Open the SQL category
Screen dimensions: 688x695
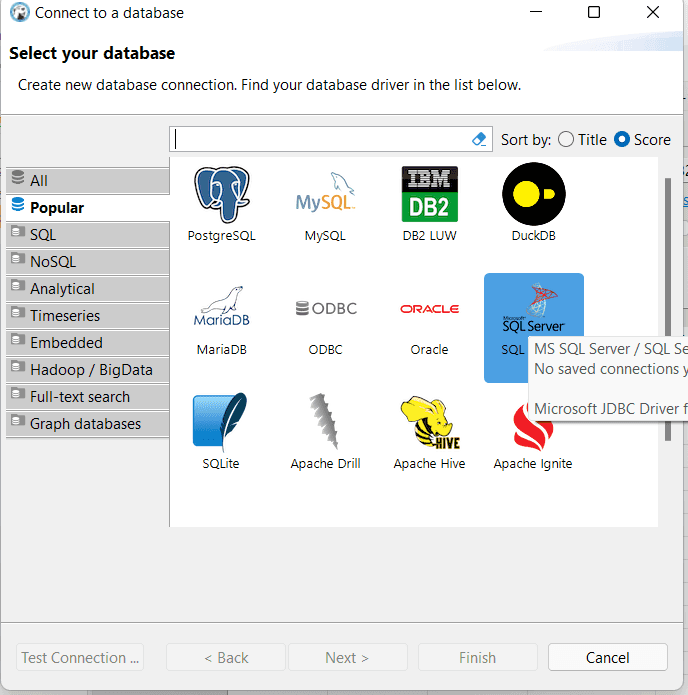88,234
